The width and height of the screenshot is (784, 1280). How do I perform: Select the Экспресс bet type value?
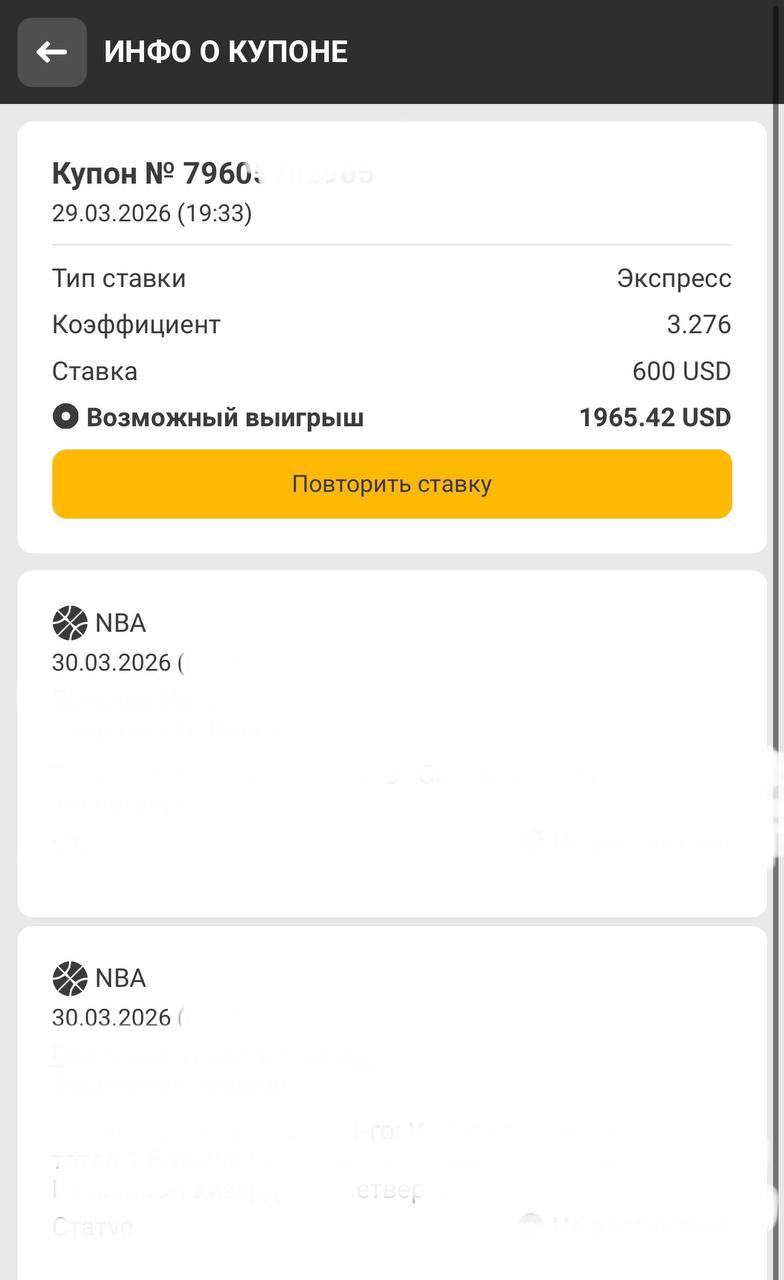pos(674,278)
